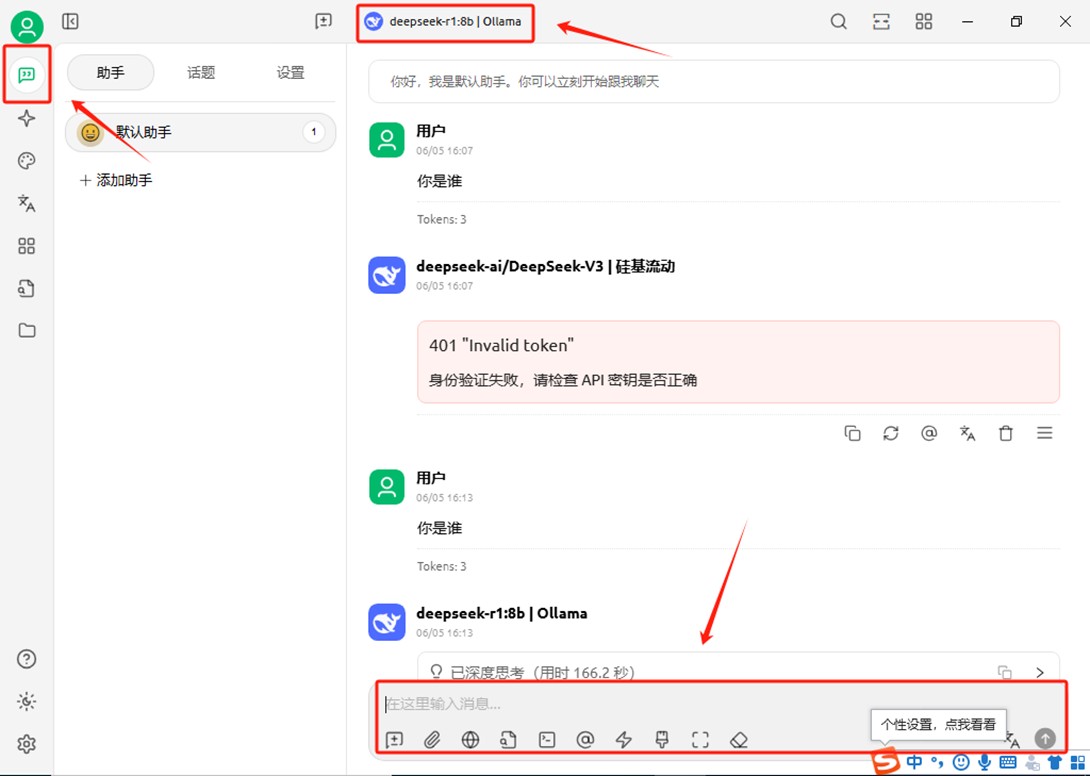Copy the deep thinking content

pos(1004,672)
